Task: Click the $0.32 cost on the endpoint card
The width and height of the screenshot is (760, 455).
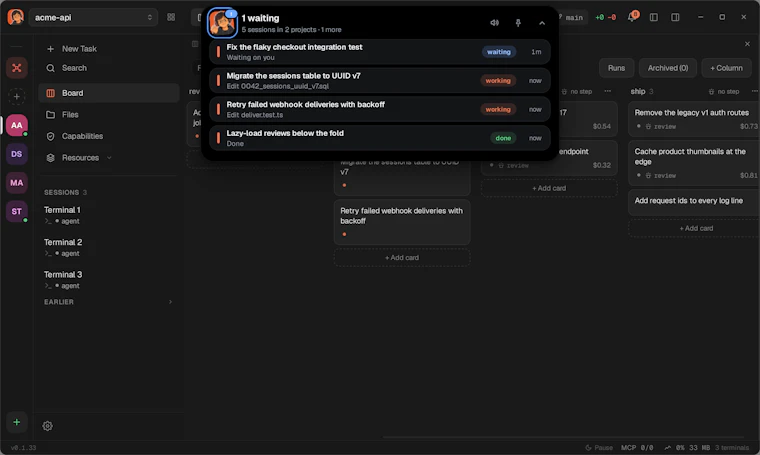Action: 602,165
